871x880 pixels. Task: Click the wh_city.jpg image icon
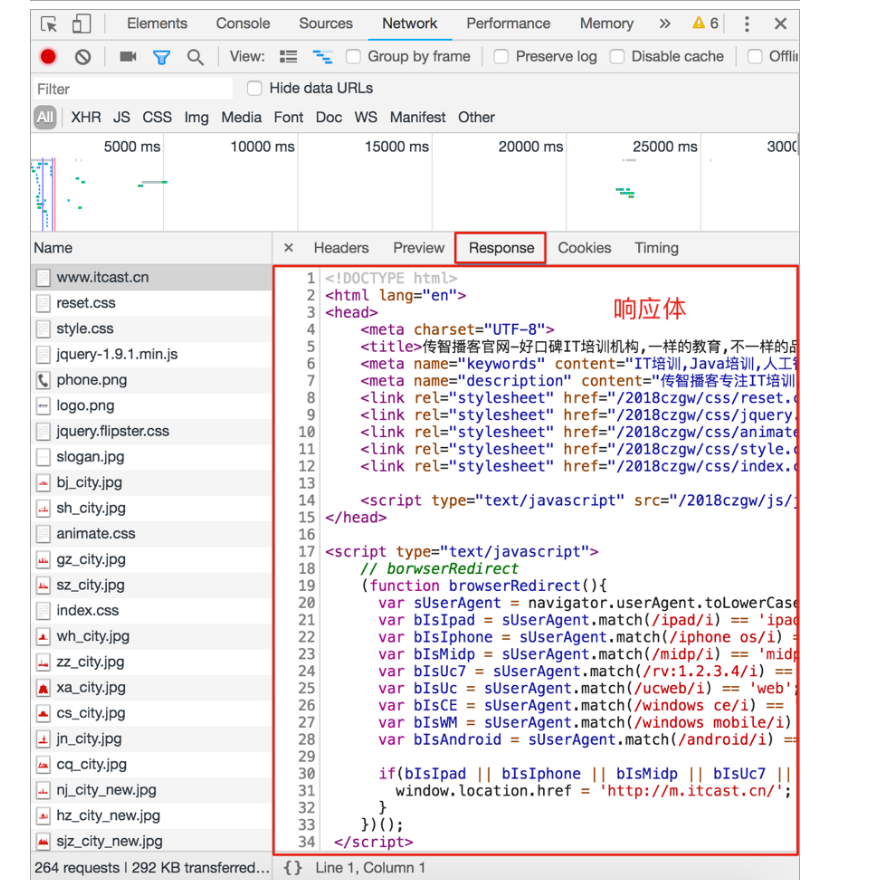click(43, 636)
